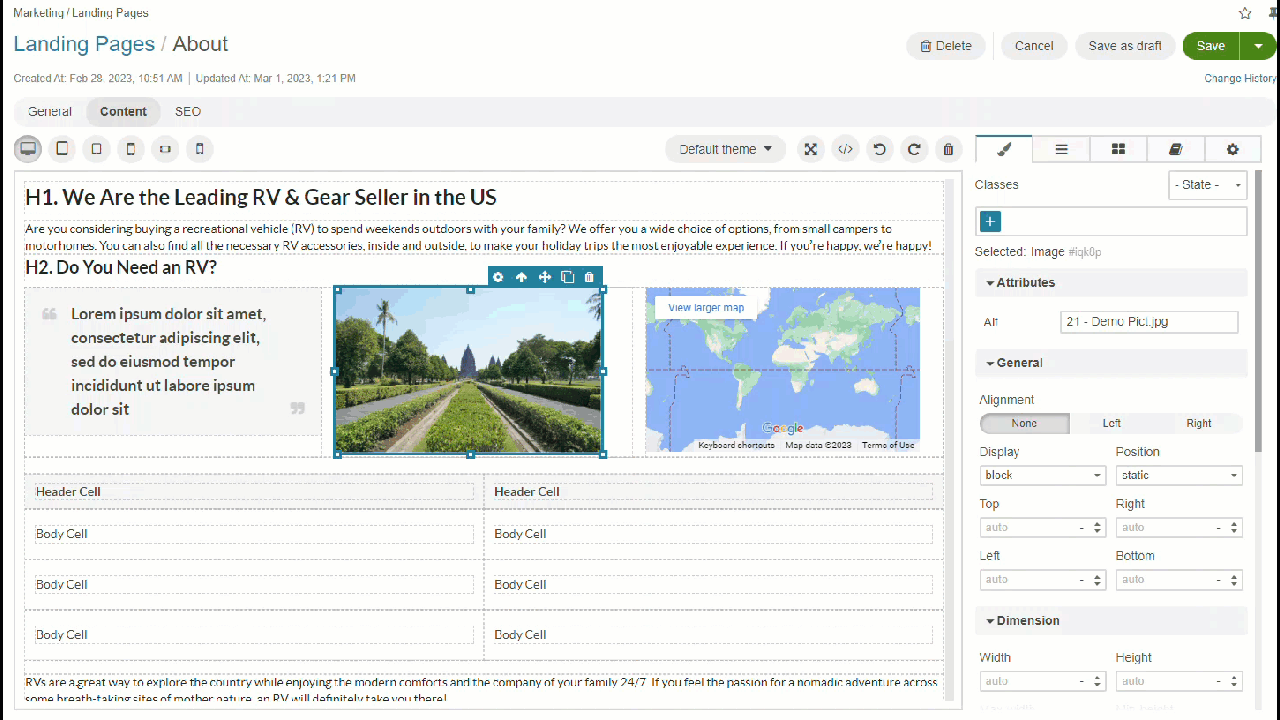Click the undo arrow icon

tap(880, 149)
